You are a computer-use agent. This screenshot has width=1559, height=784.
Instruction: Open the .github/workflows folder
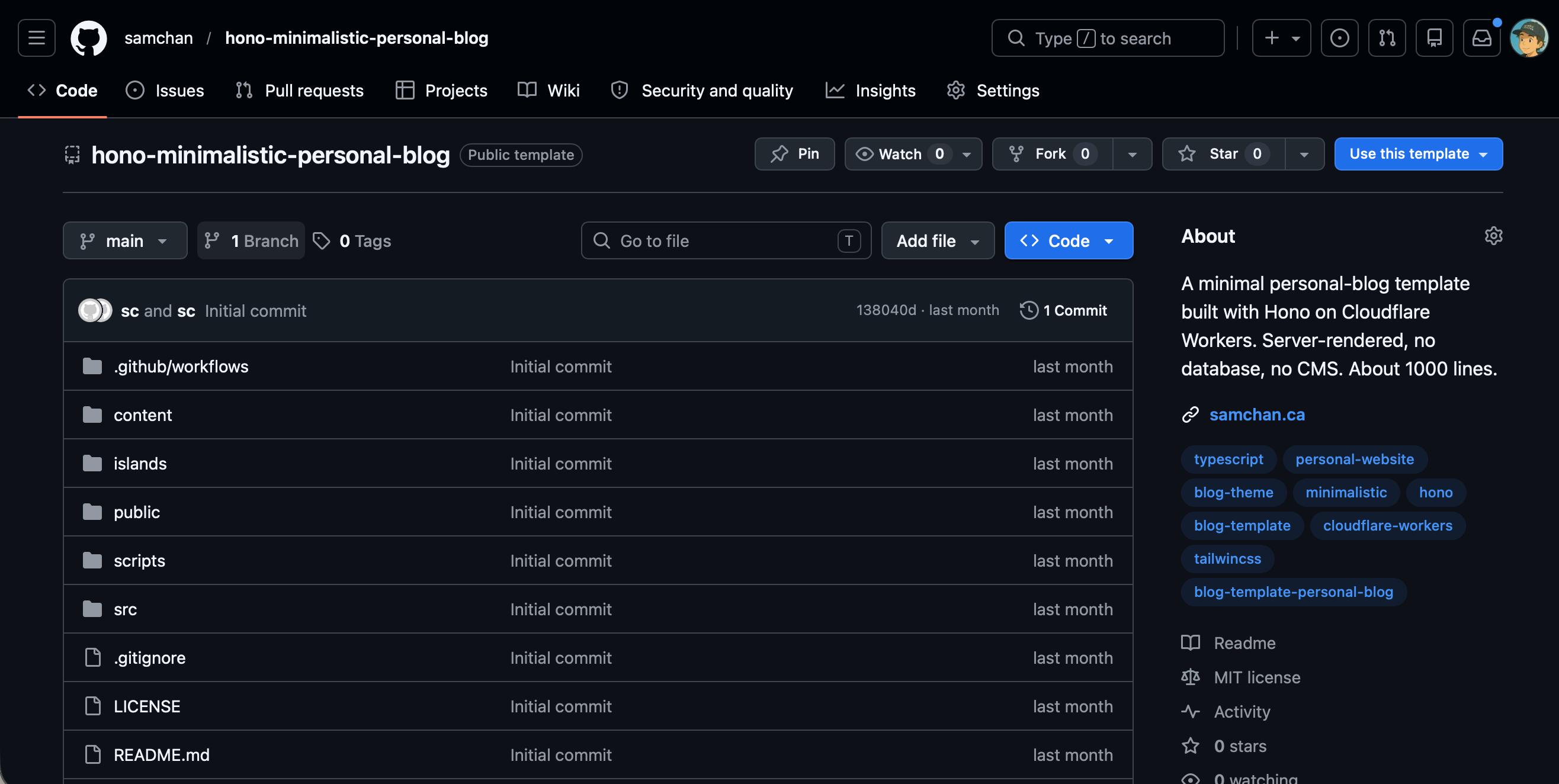pyautogui.click(x=181, y=367)
